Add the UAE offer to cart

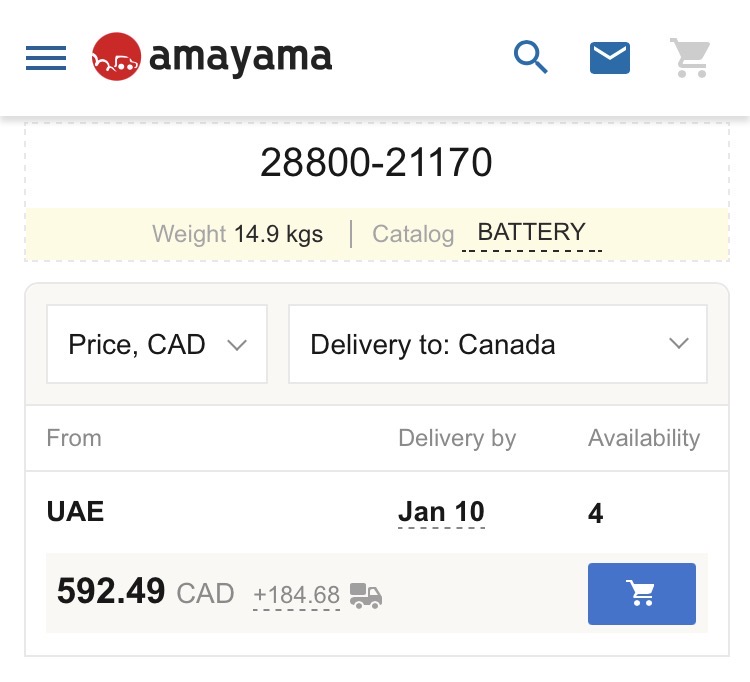click(x=641, y=594)
